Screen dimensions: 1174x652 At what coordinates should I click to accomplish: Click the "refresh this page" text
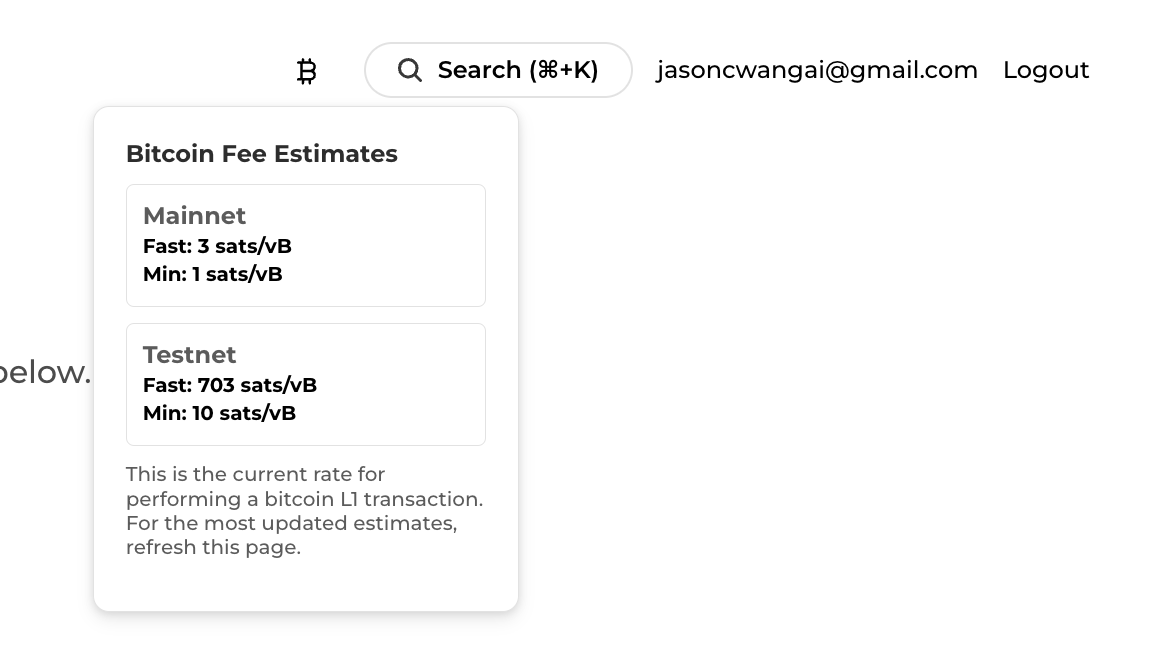(x=213, y=547)
